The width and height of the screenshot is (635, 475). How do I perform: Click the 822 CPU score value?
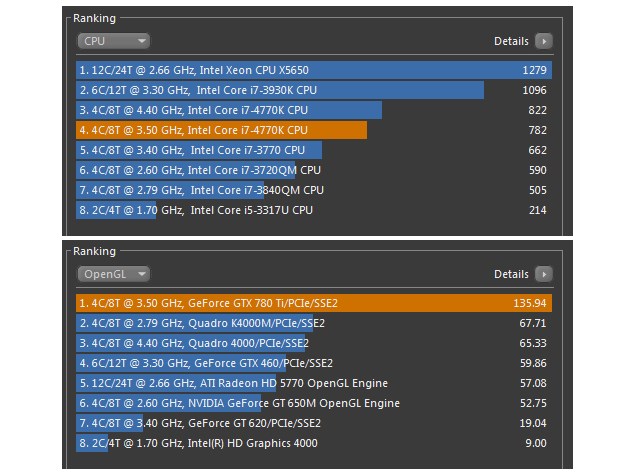[537, 110]
